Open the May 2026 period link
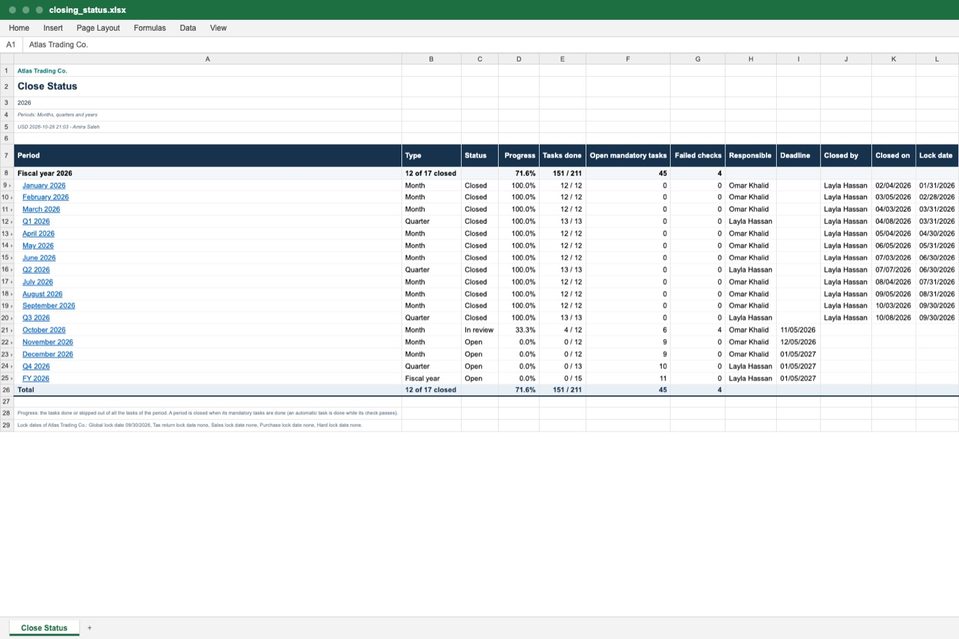The width and height of the screenshot is (959, 639). point(38,245)
